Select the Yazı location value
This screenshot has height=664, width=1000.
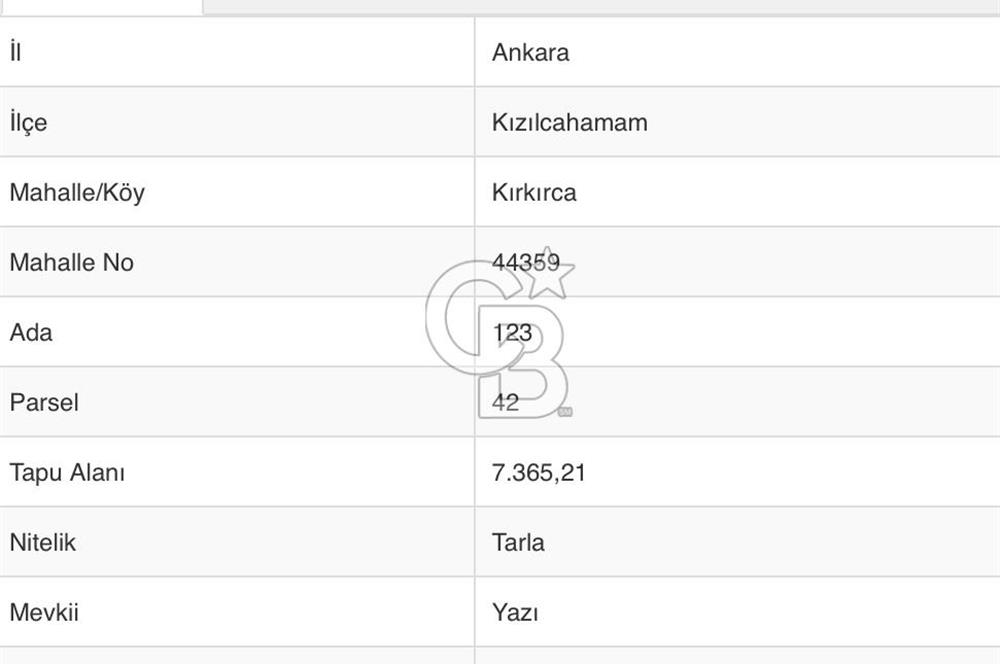coord(515,613)
